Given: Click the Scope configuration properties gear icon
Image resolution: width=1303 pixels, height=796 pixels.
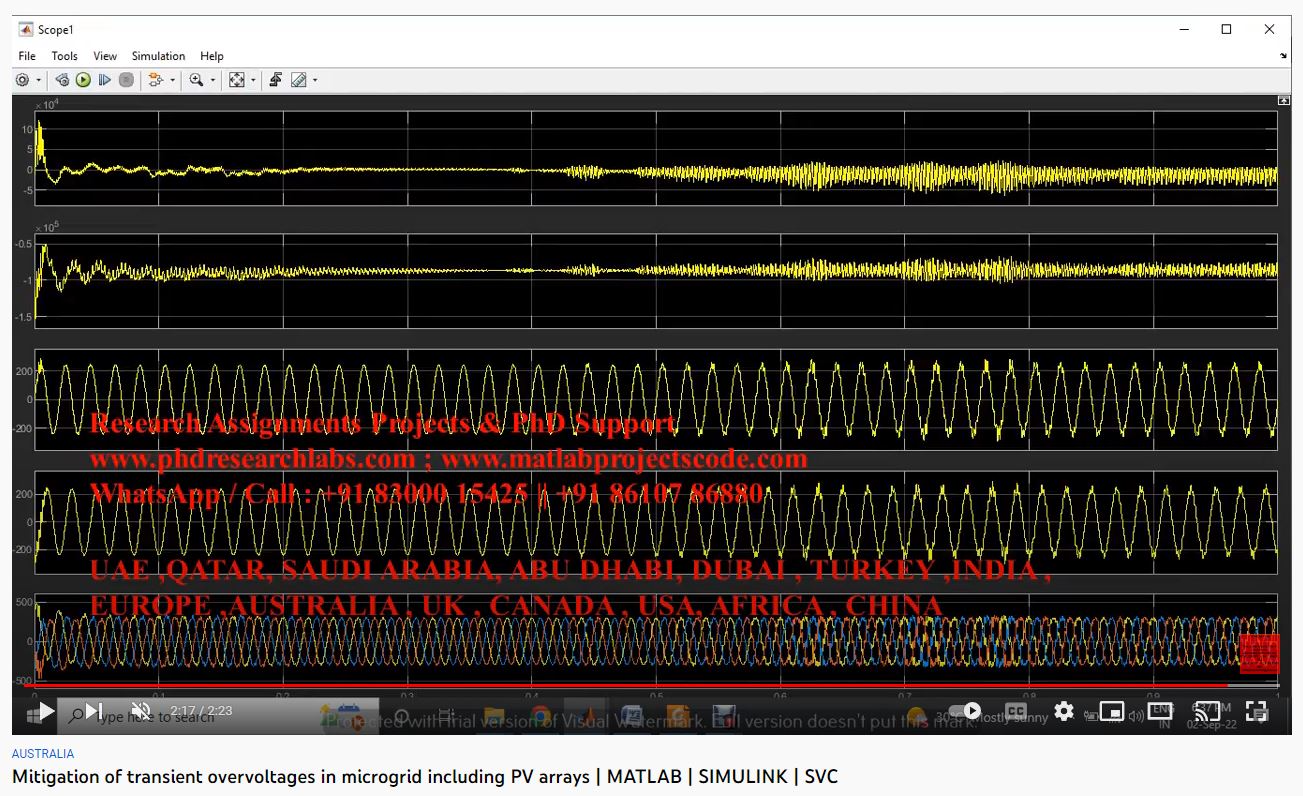Looking at the screenshot, I should (x=22, y=80).
